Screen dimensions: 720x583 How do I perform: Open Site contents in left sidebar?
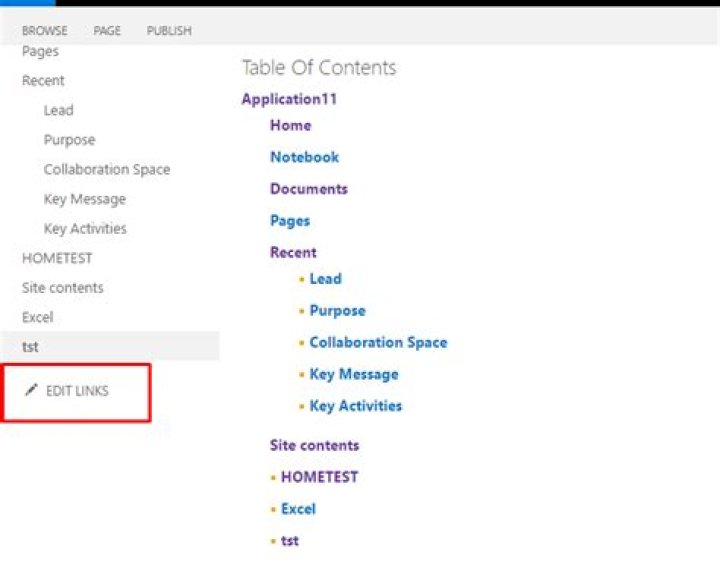click(62, 288)
